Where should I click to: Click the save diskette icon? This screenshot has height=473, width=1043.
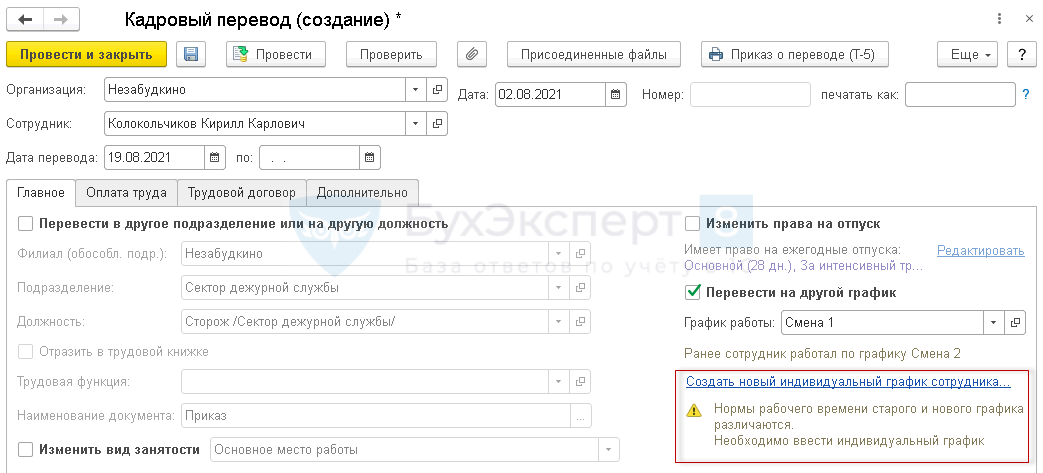191,55
